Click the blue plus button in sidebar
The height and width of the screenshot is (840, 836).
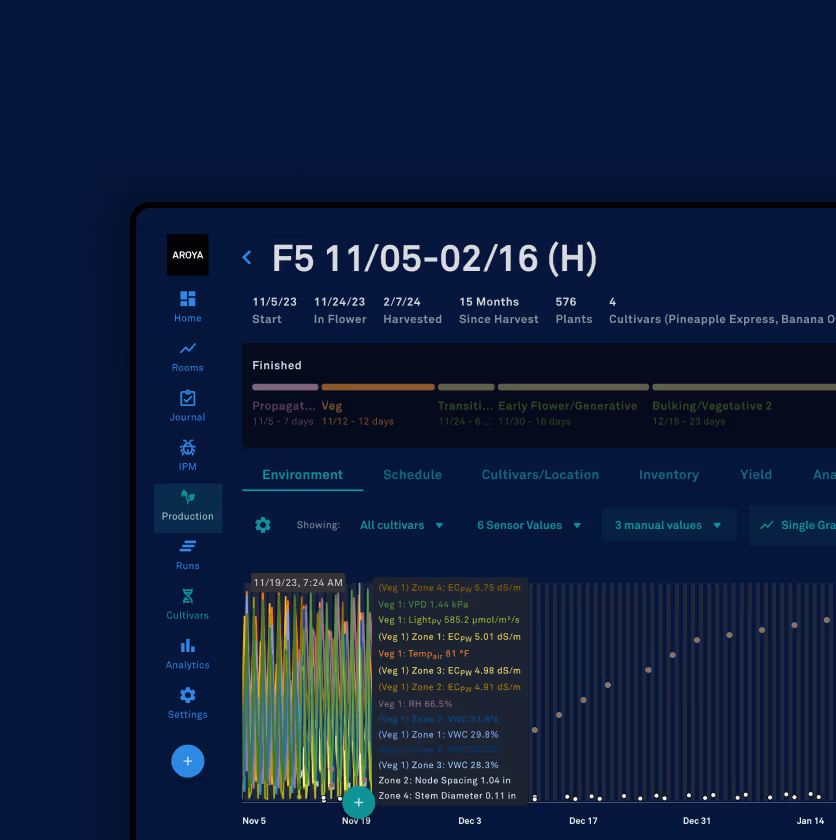(x=187, y=761)
